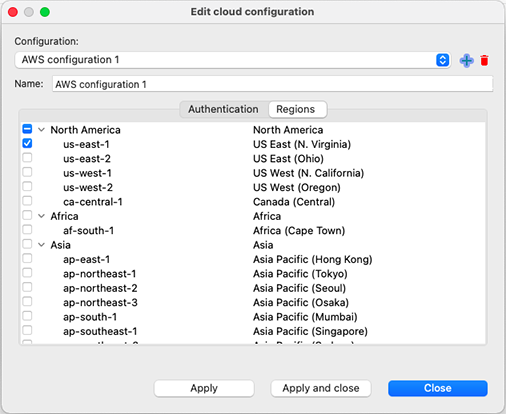The image size is (506, 414).
Task: Select the us-east-2 row label
Action: click(87, 159)
